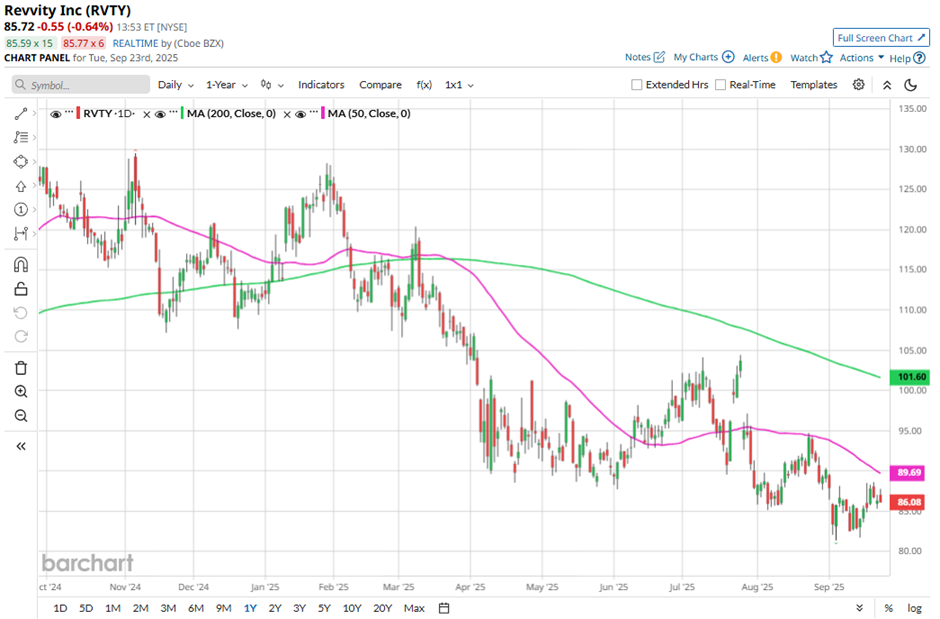The height and width of the screenshot is (619, 940).
Task: Select the 10Y time range
Action: (352, 608)
